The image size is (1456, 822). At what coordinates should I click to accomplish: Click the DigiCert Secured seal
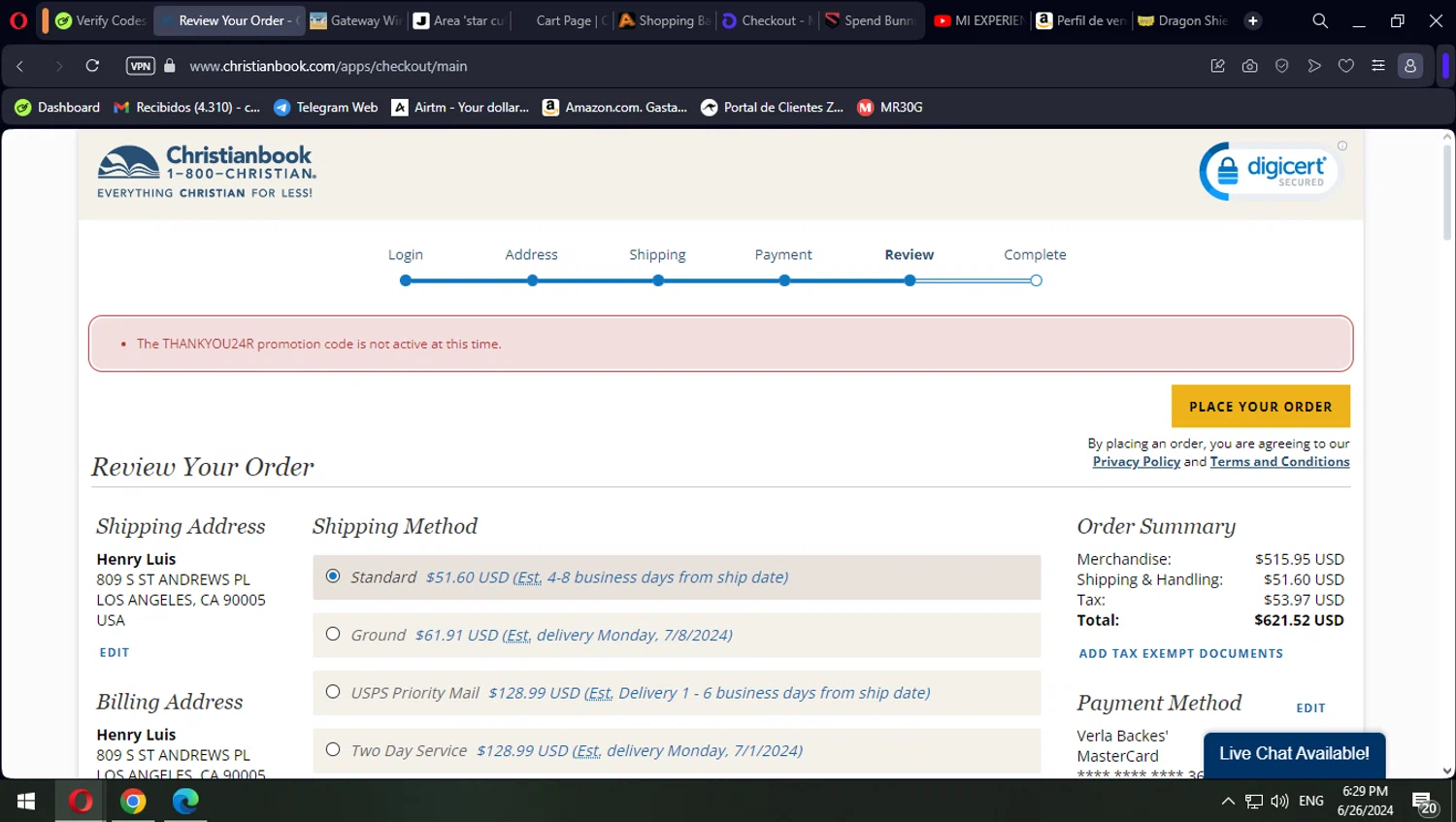point(1272,171)
